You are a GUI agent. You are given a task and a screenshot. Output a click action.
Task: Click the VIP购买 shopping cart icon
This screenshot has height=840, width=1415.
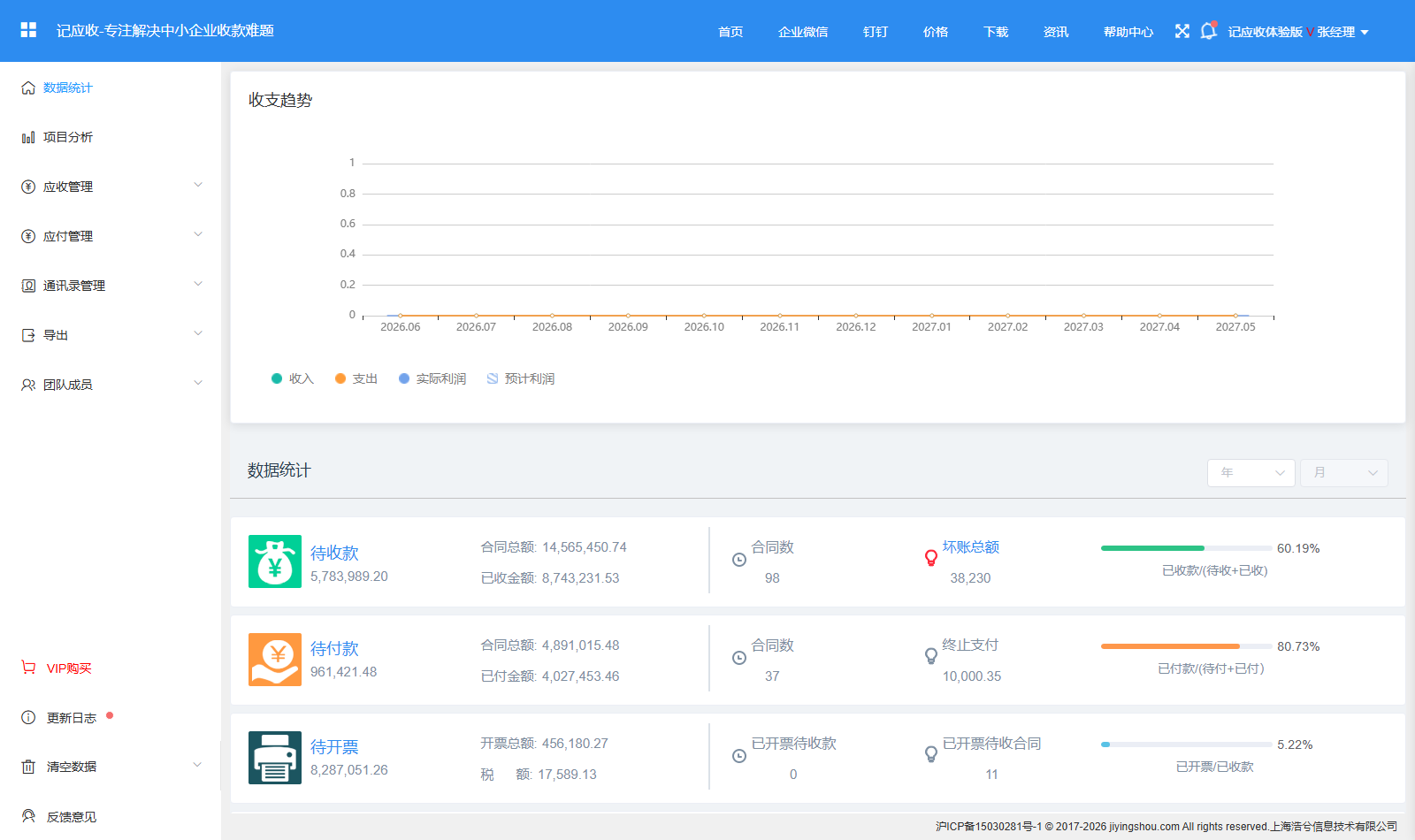coord(28,668)
